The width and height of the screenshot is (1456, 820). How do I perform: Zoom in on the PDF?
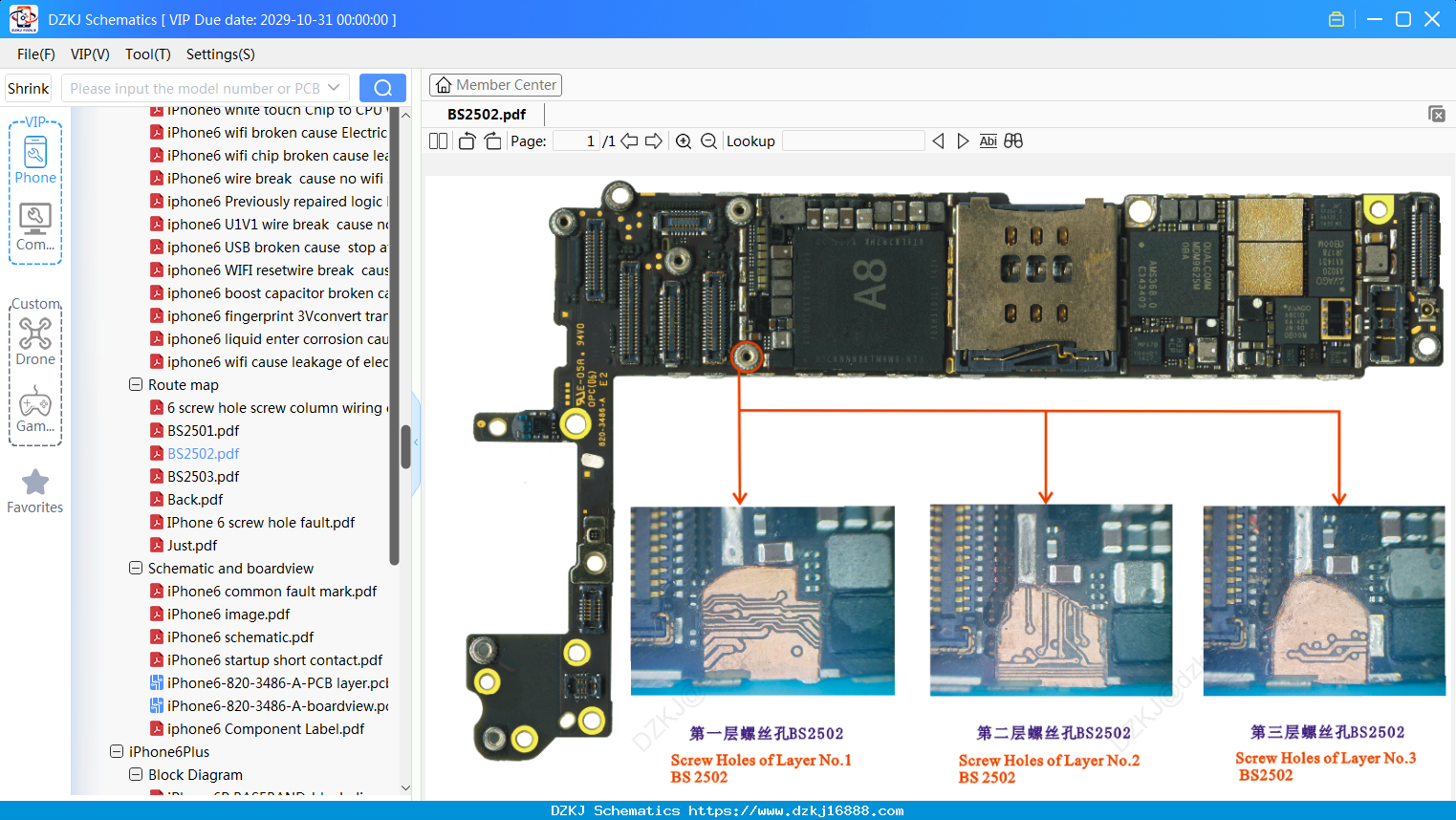pyautogui.click(x=684, y=141)
